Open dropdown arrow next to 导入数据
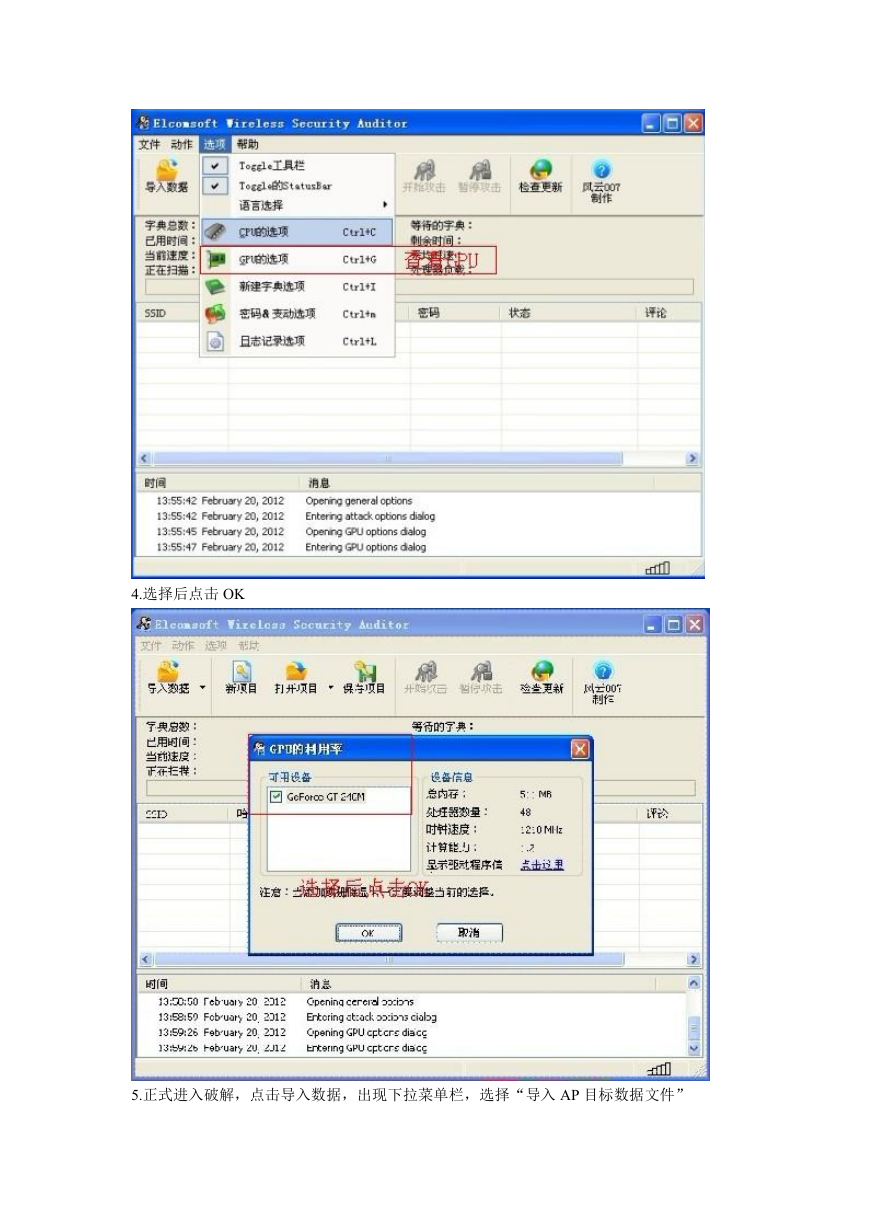 coord(204,688)
